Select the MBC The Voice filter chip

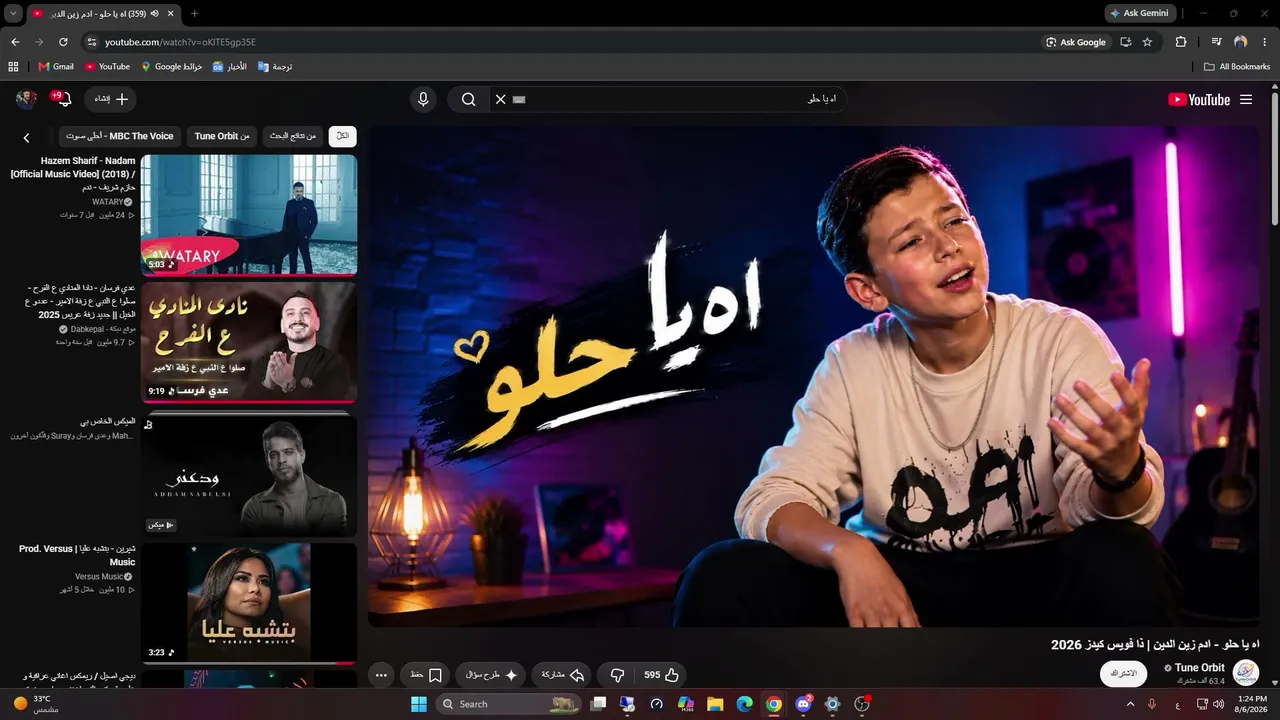pyautogui.click(x=120, y=136)
